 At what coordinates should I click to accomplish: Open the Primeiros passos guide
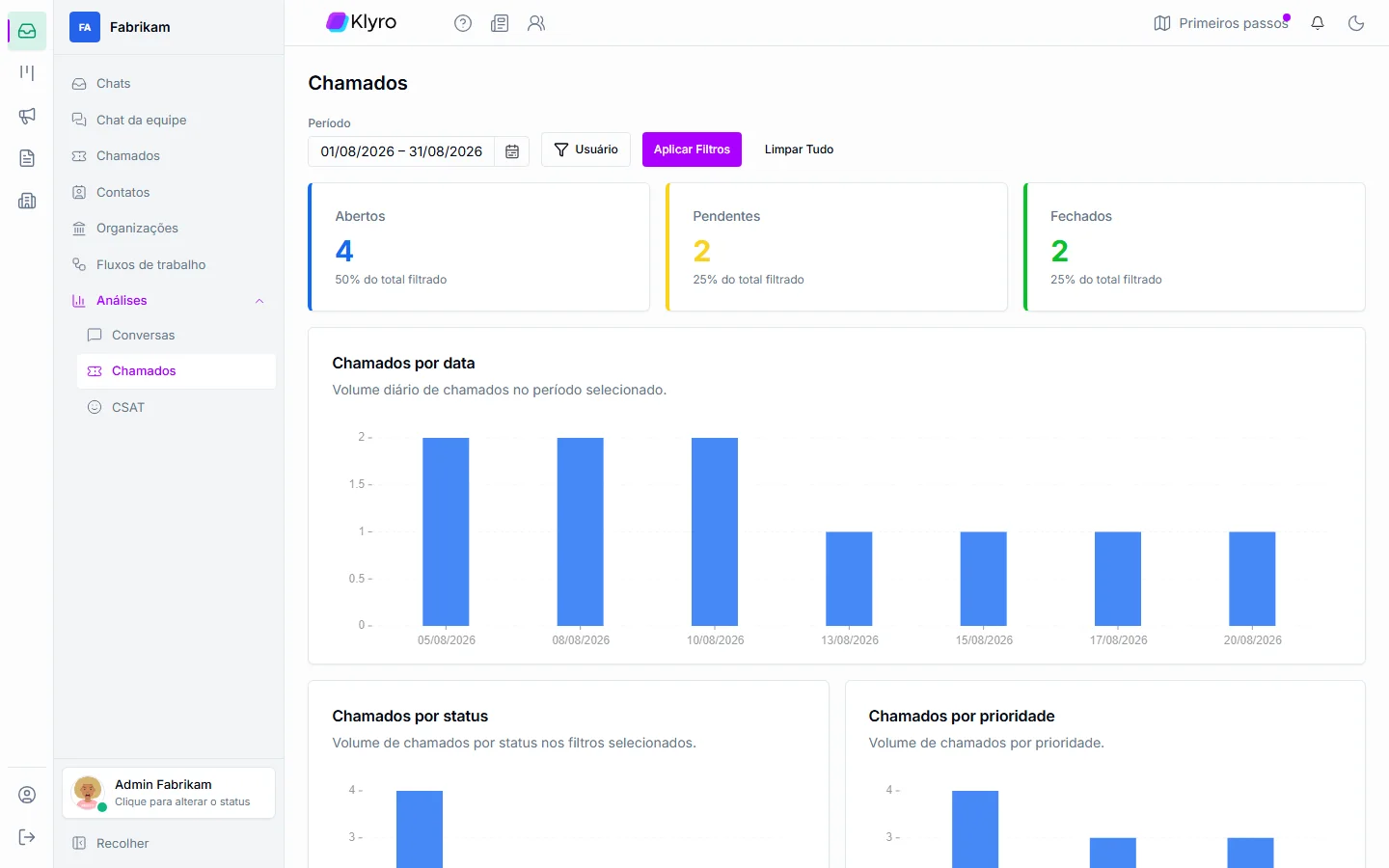1221,23
